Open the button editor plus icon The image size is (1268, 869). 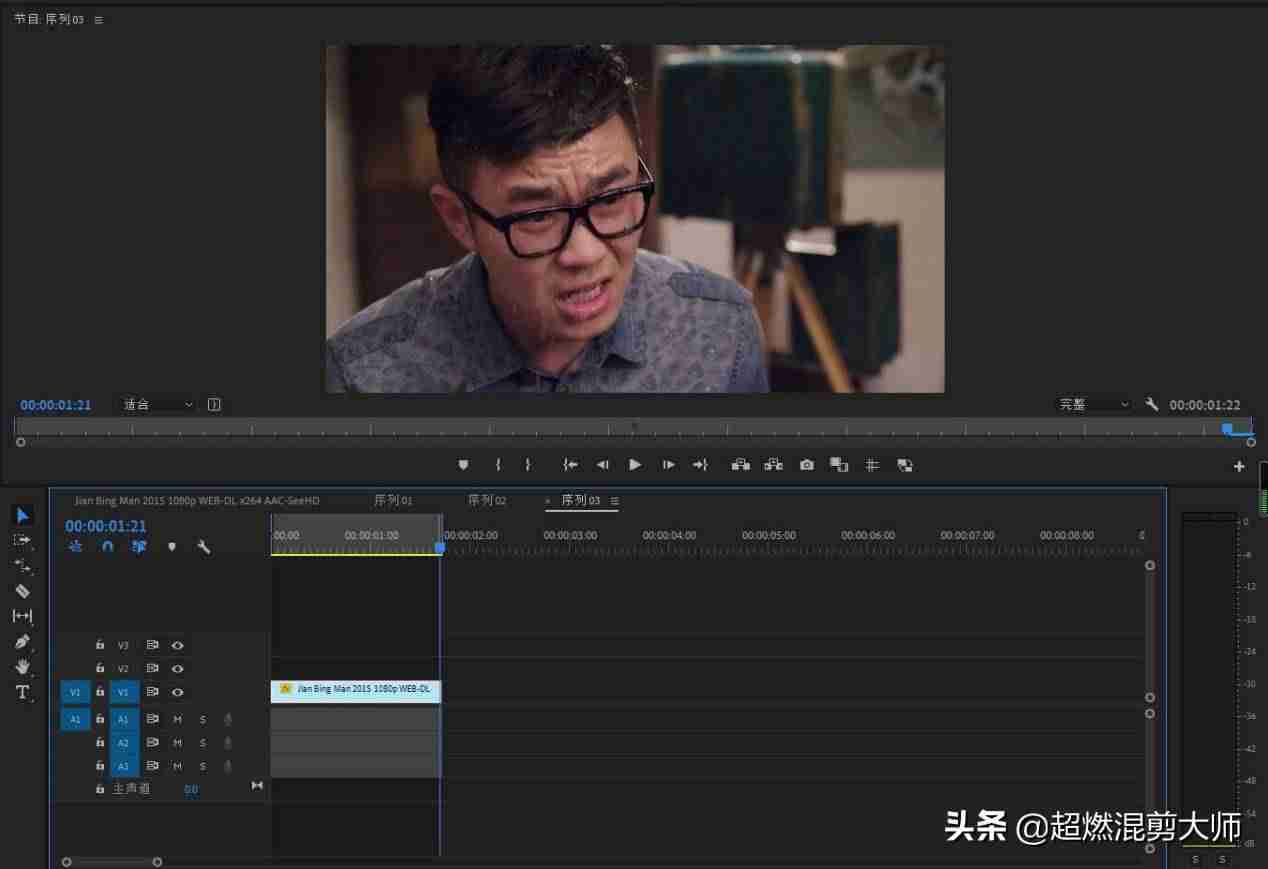(1239, 466)
